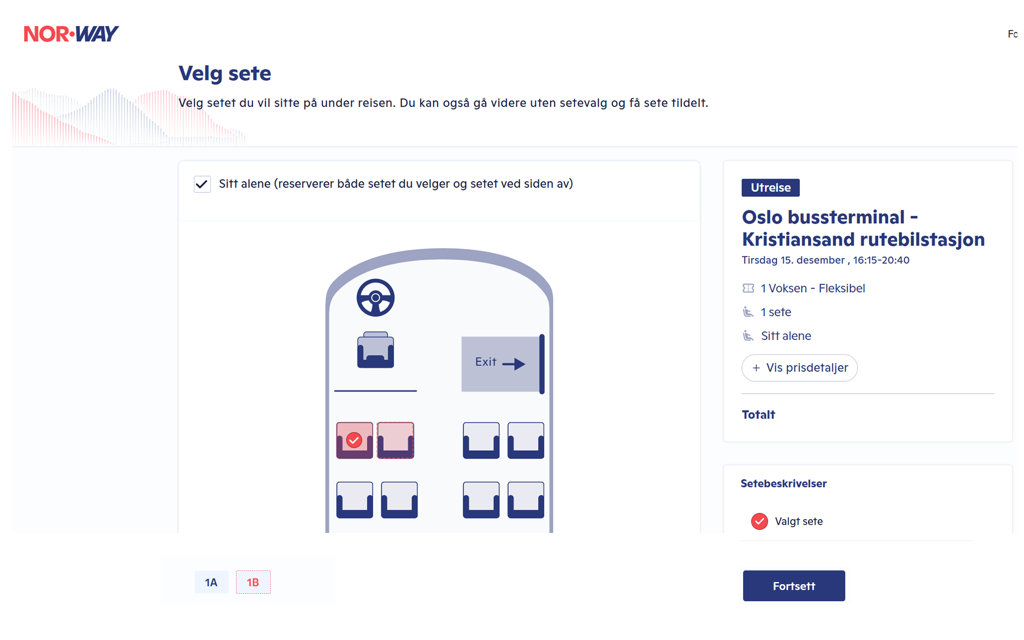Expand Vis prisdetaljer
Image resolution: width=1024 pixels, height=640 pixels.
(x=799, y=368)
